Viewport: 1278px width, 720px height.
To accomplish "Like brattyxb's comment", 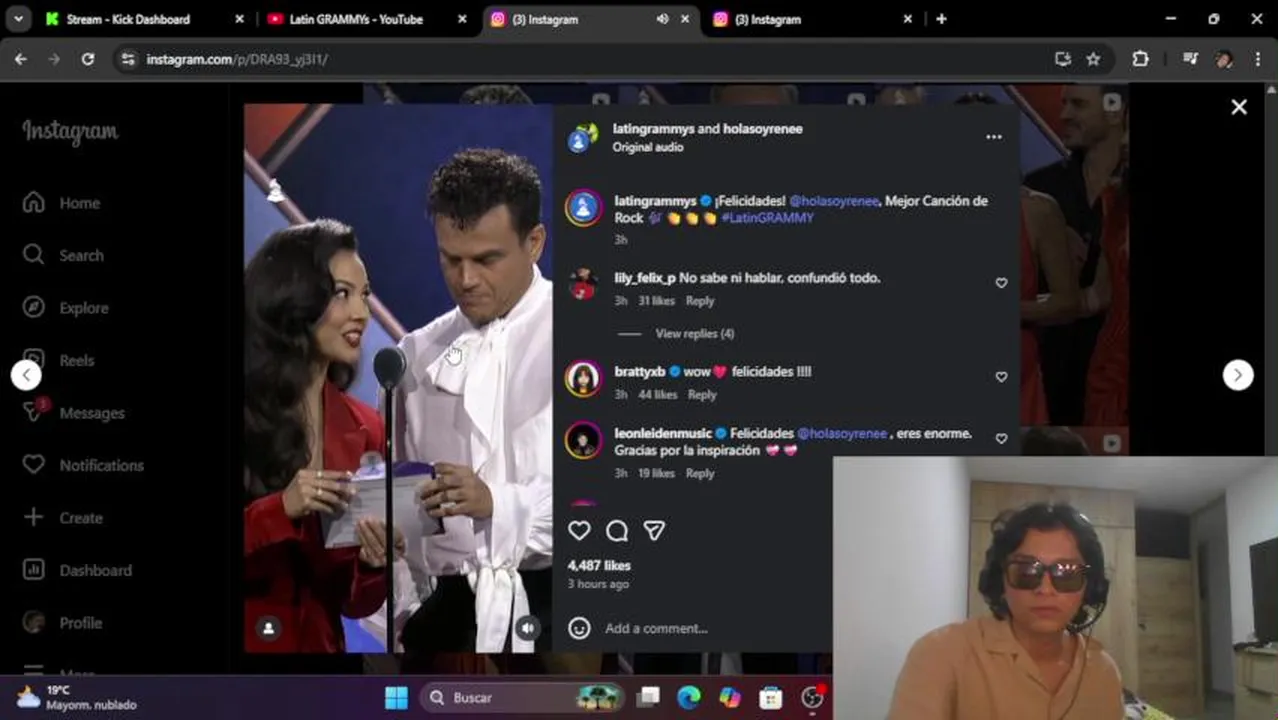I will coord(1001,377).
